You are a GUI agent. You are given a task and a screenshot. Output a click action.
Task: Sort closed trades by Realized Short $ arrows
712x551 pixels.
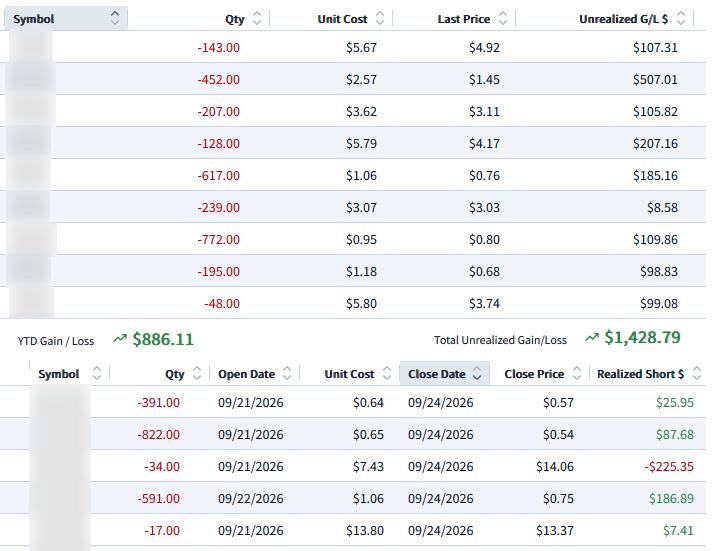(x=697, y=373)
